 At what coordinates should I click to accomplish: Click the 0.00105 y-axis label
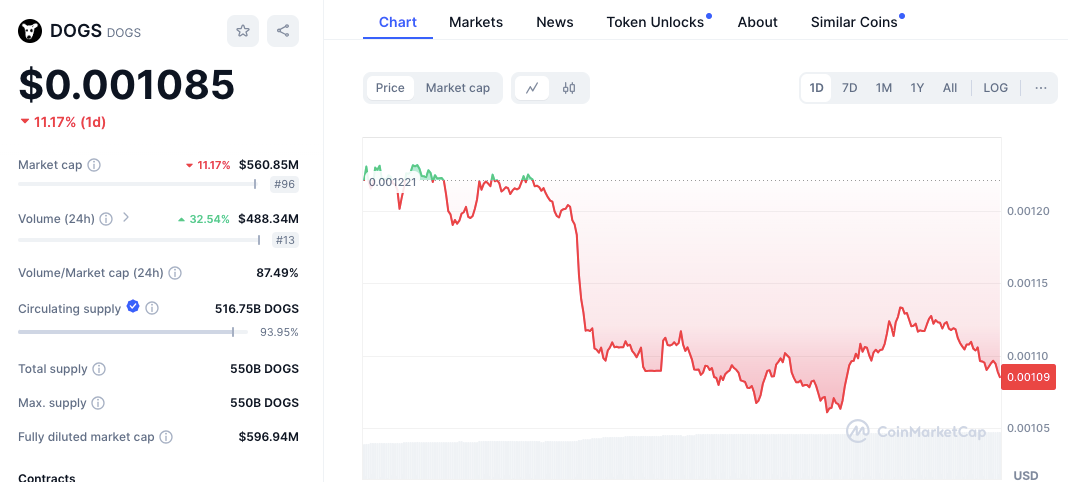point(1027,428)
